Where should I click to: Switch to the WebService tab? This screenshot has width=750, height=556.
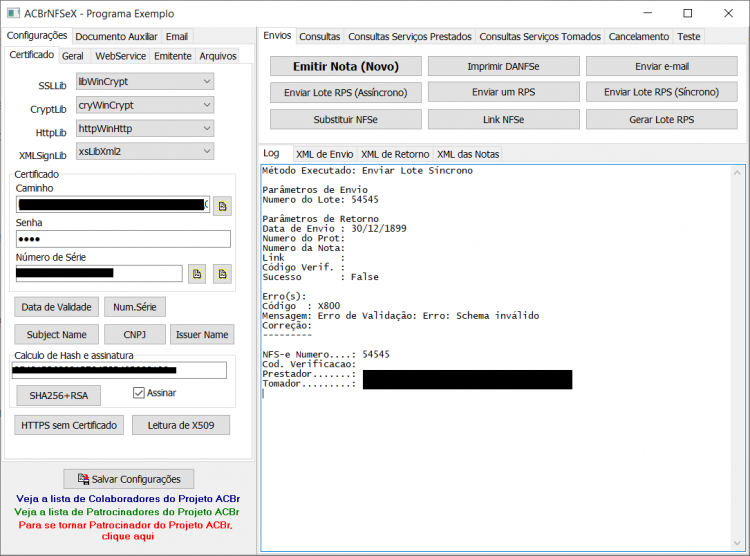(x=121, y=56)
